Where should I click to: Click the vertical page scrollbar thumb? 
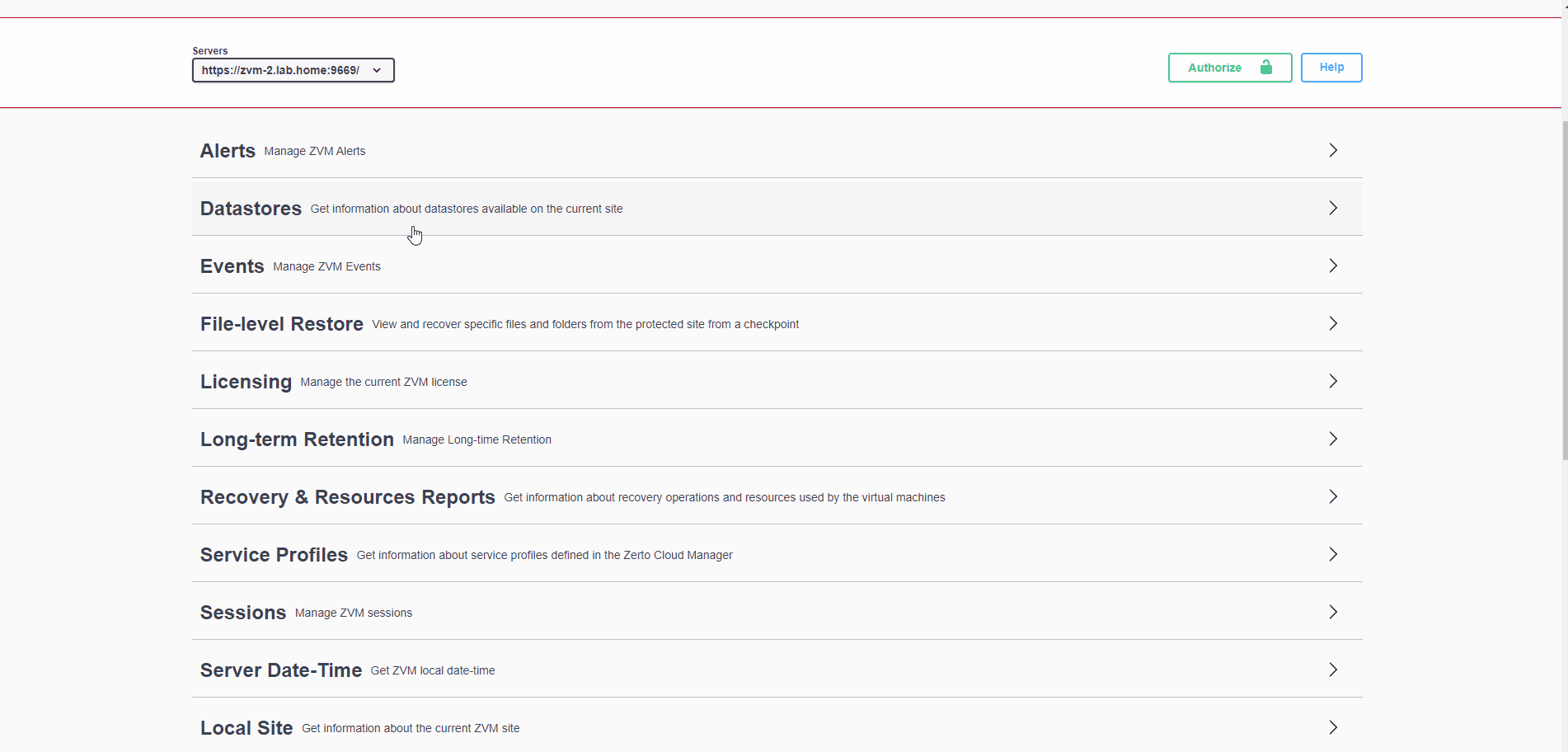(1564, 289)
